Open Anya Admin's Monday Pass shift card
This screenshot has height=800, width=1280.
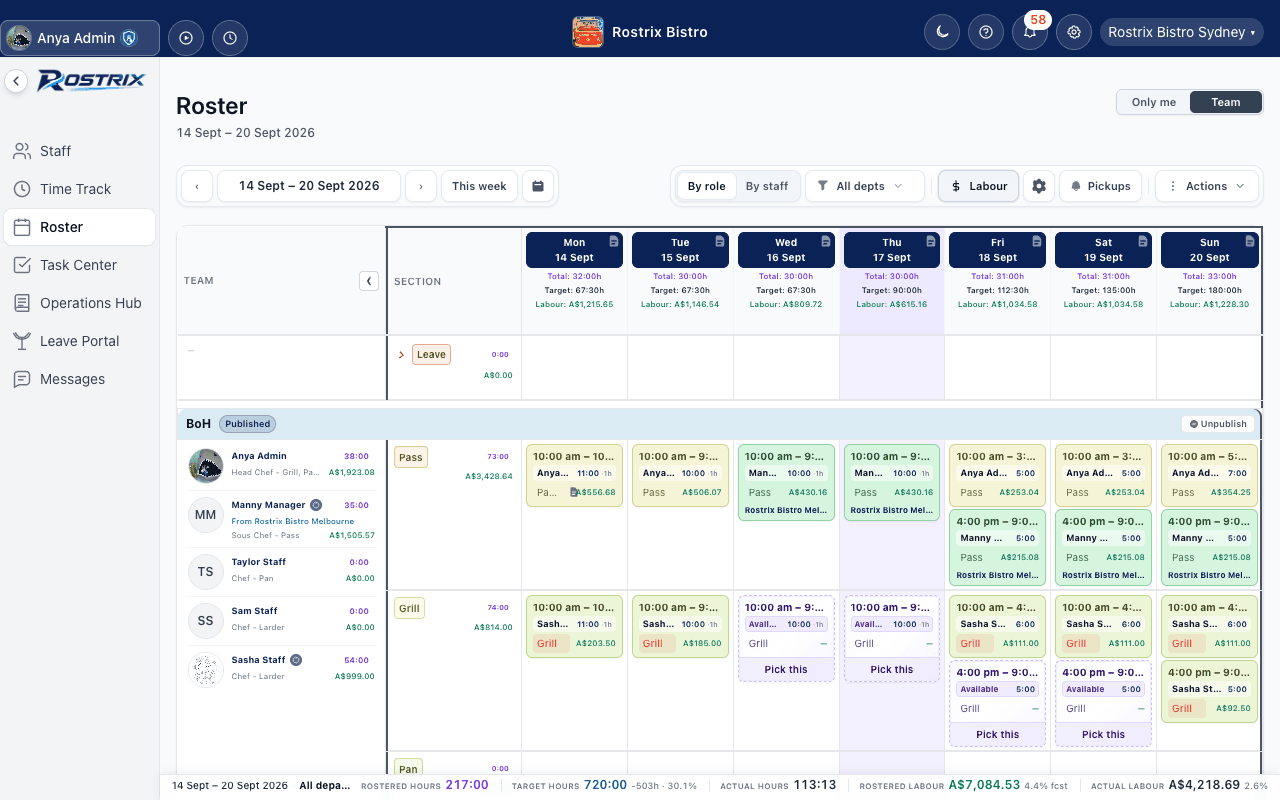[x=574, y=475]
